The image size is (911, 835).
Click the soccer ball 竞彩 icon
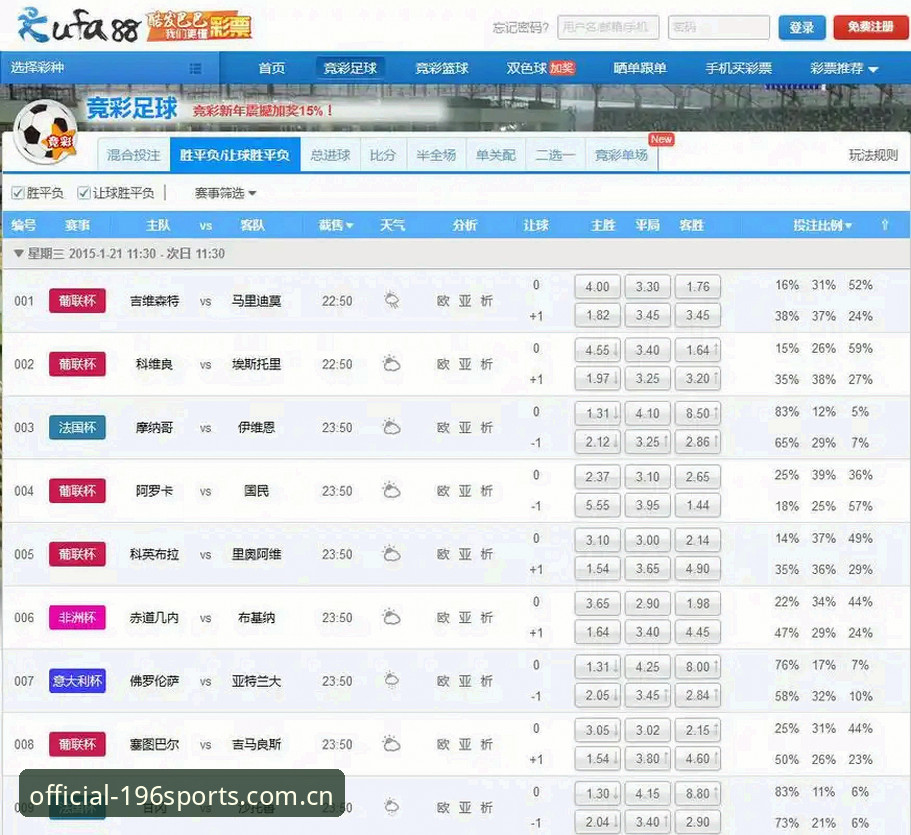coord(45,132)
